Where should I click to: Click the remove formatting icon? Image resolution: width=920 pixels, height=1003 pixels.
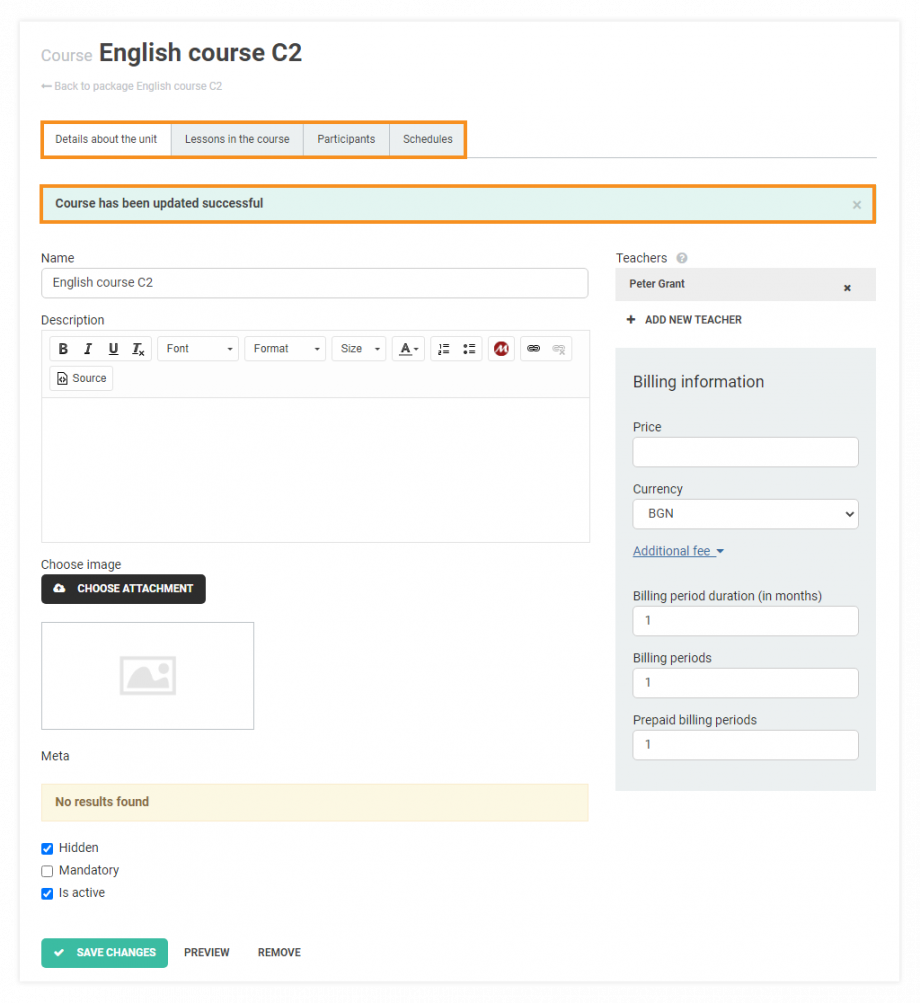pyautogui.click(x=138, y=349)
